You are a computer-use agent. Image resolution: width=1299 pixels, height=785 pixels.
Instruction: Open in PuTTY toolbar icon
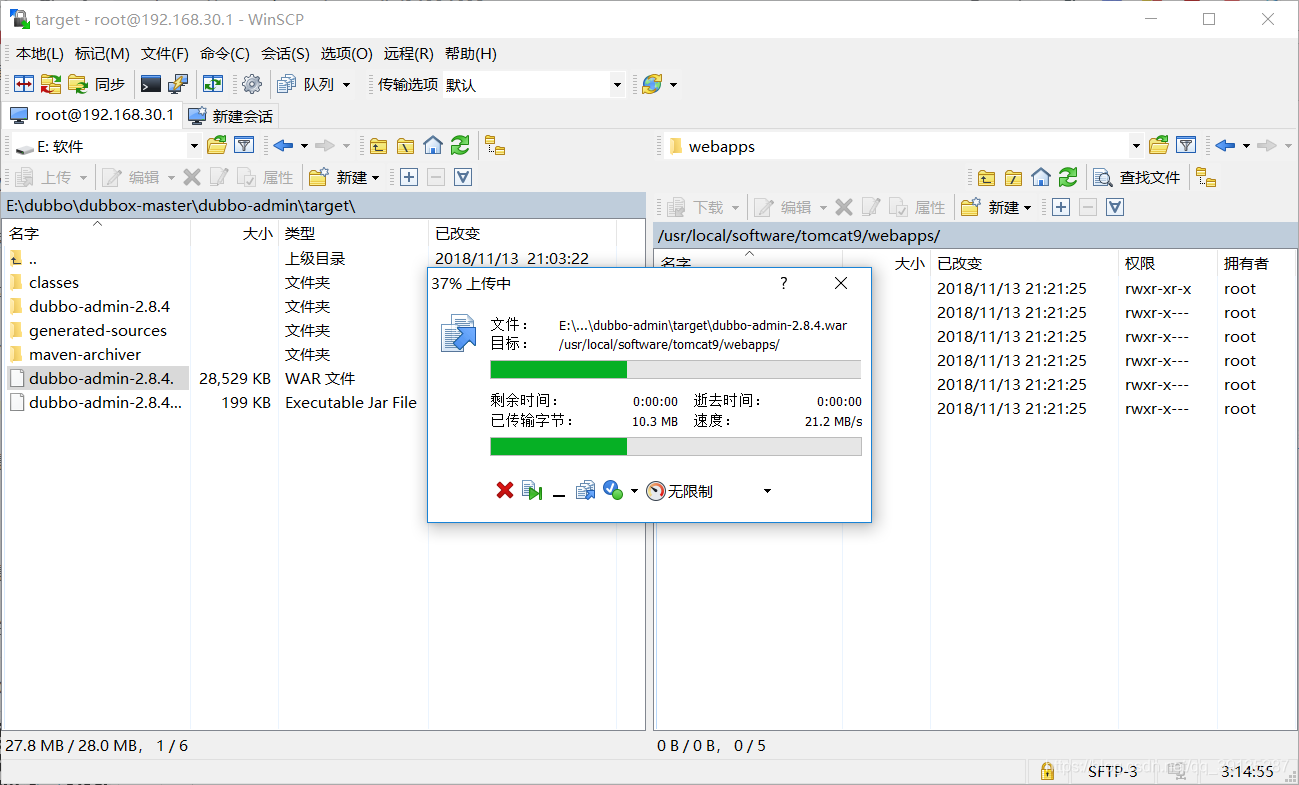pyautogui.click(x=178, y=84)
